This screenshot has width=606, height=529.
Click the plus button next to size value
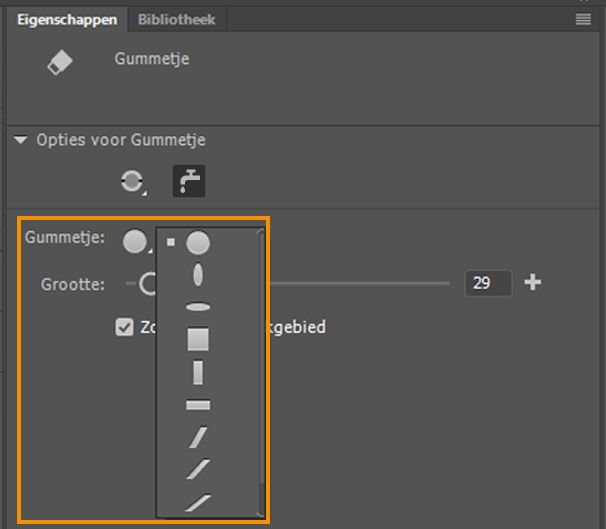(533, 283)
